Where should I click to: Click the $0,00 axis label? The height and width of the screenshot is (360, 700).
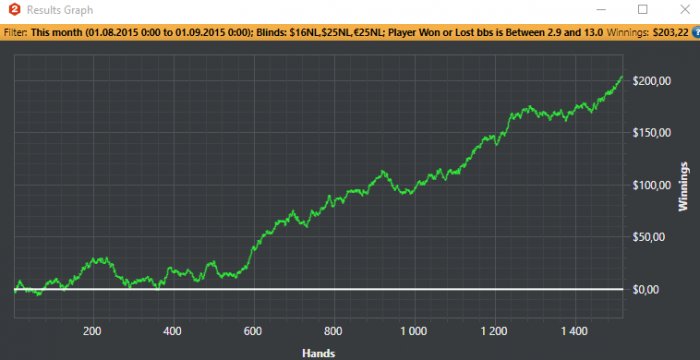647,289
